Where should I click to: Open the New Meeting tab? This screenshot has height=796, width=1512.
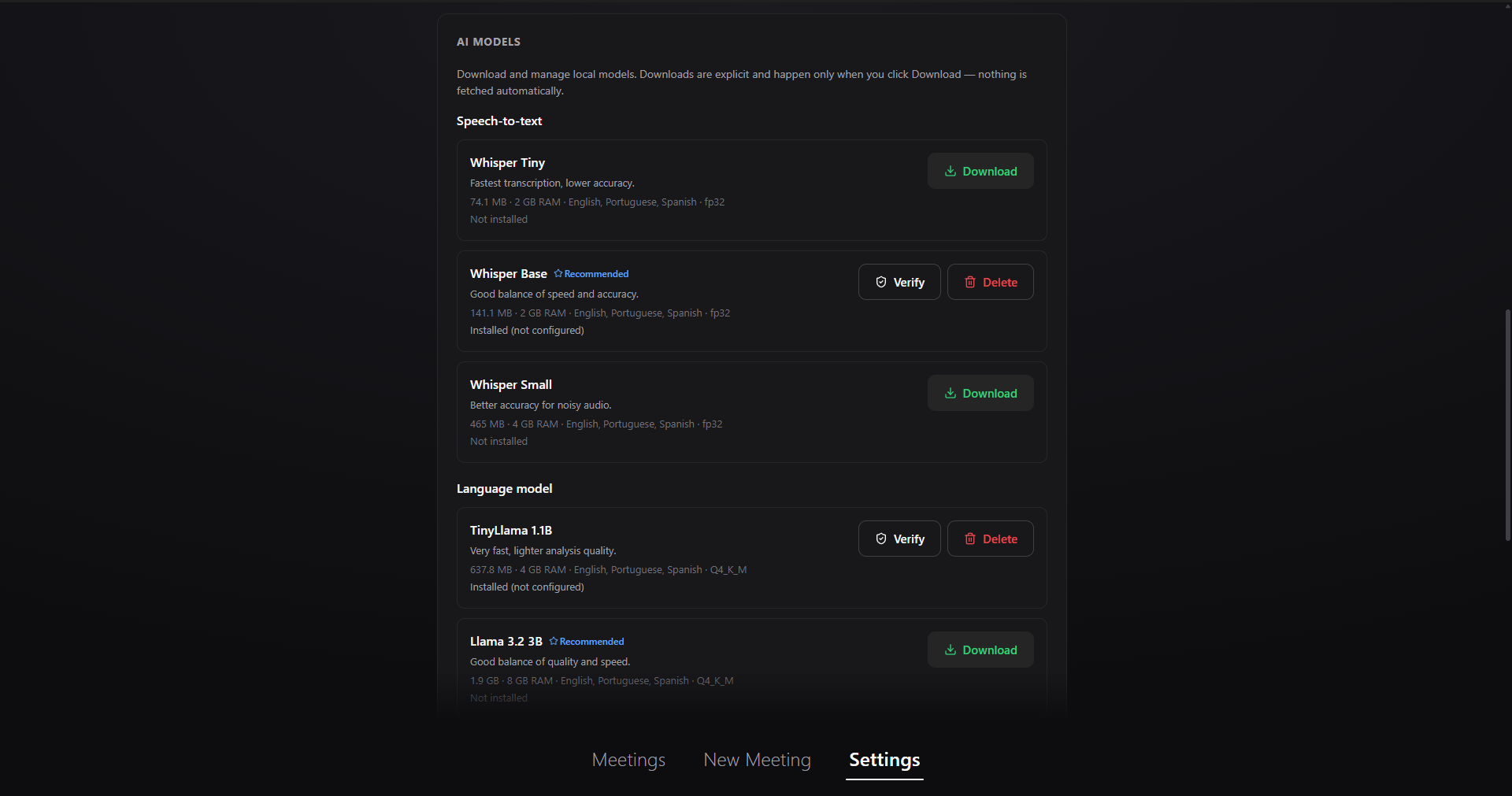tap(757, 760)
